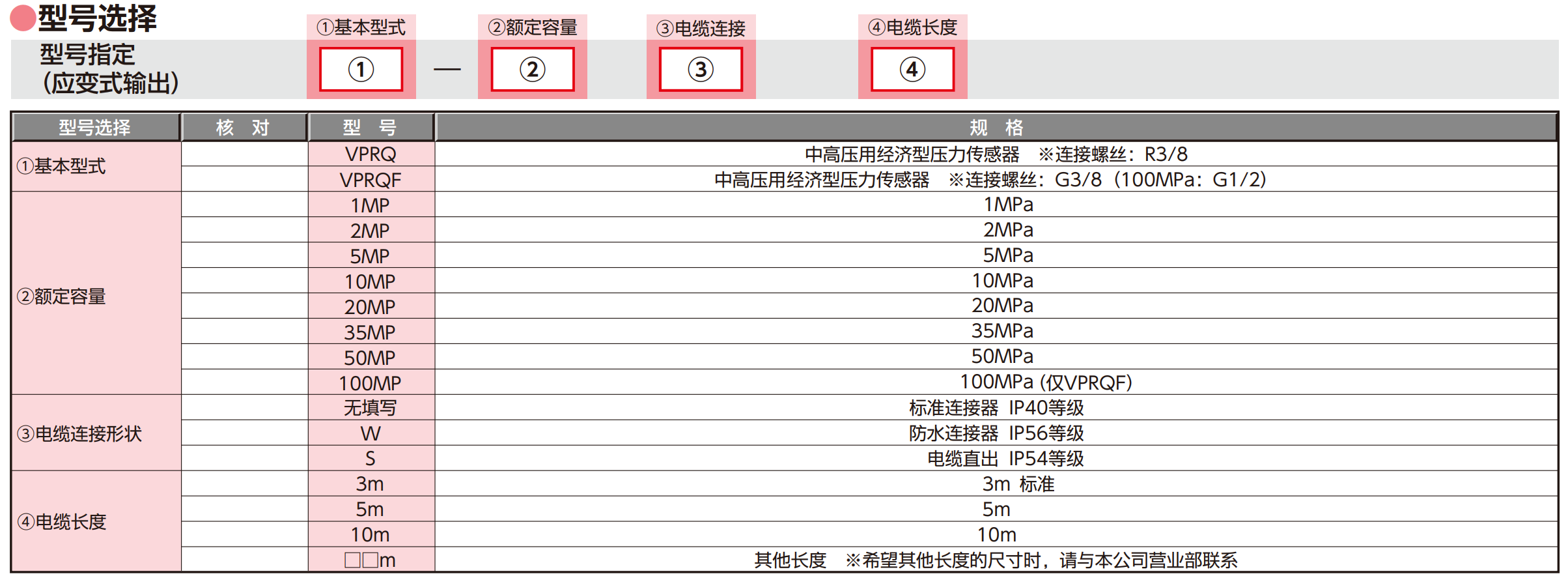Click the empty 核对 cell in 100MP row
The height and width of the screenshot is (576, 1568).
(x=244, y=382)
